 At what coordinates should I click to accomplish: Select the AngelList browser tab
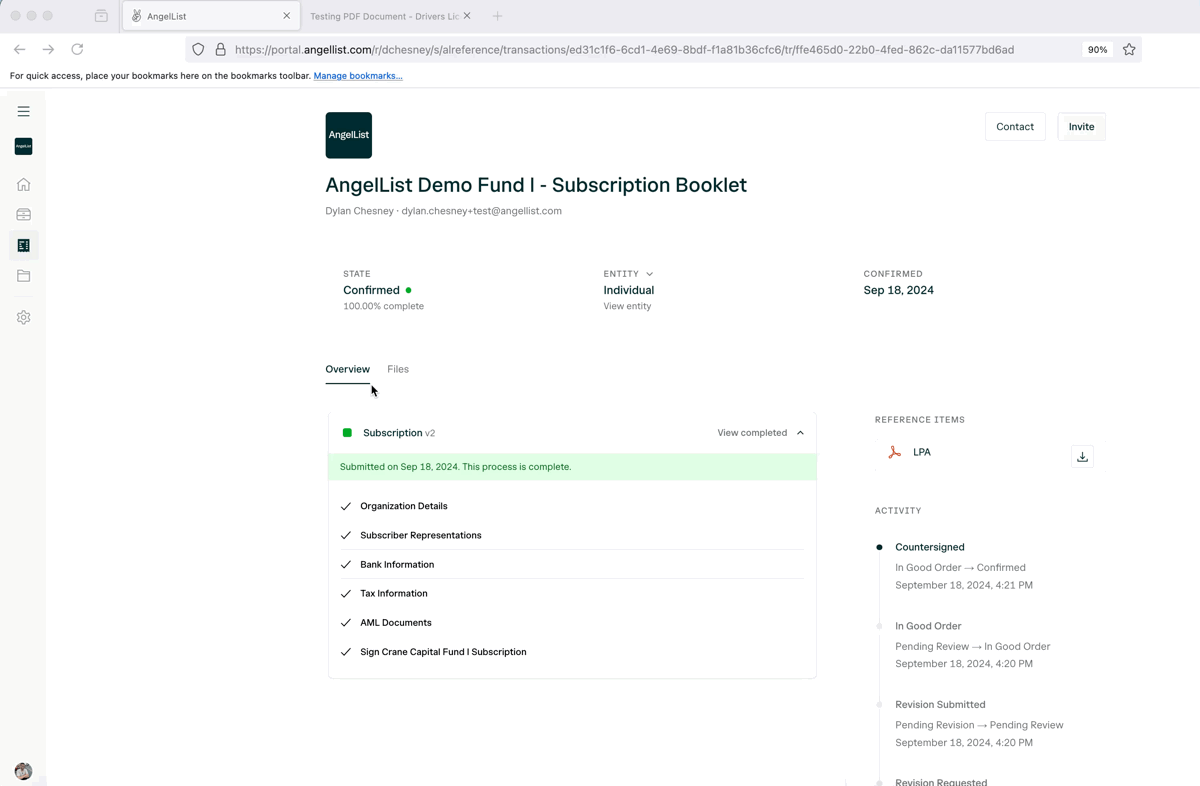211,16
